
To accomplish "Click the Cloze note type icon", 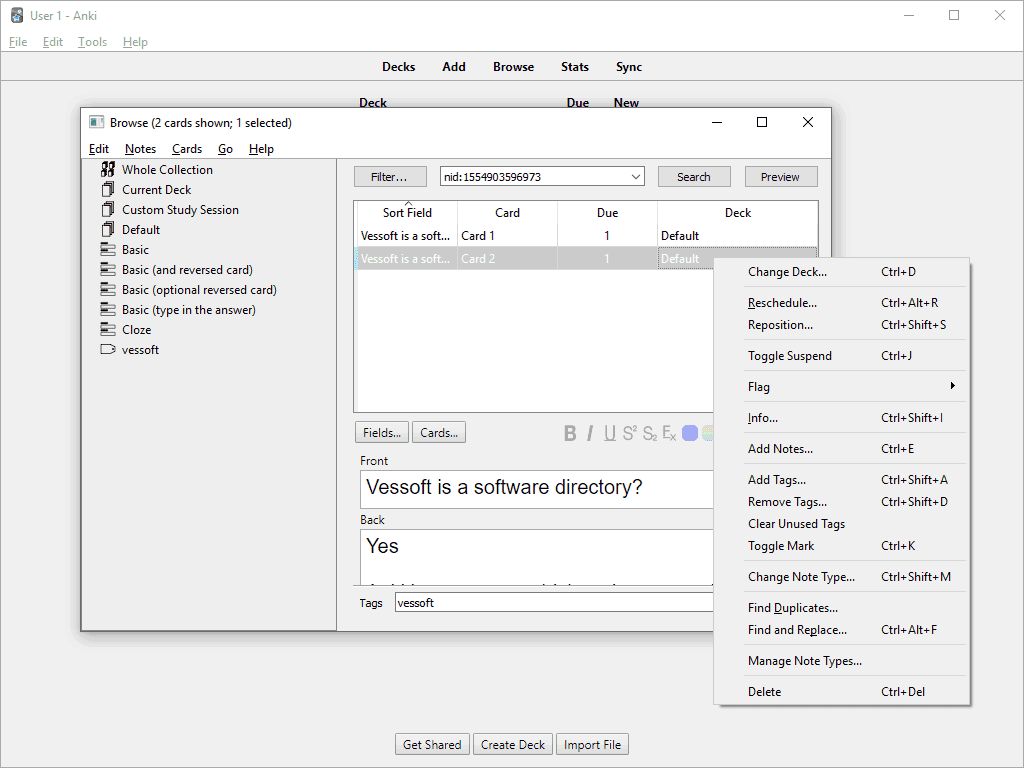I will 108,329.
